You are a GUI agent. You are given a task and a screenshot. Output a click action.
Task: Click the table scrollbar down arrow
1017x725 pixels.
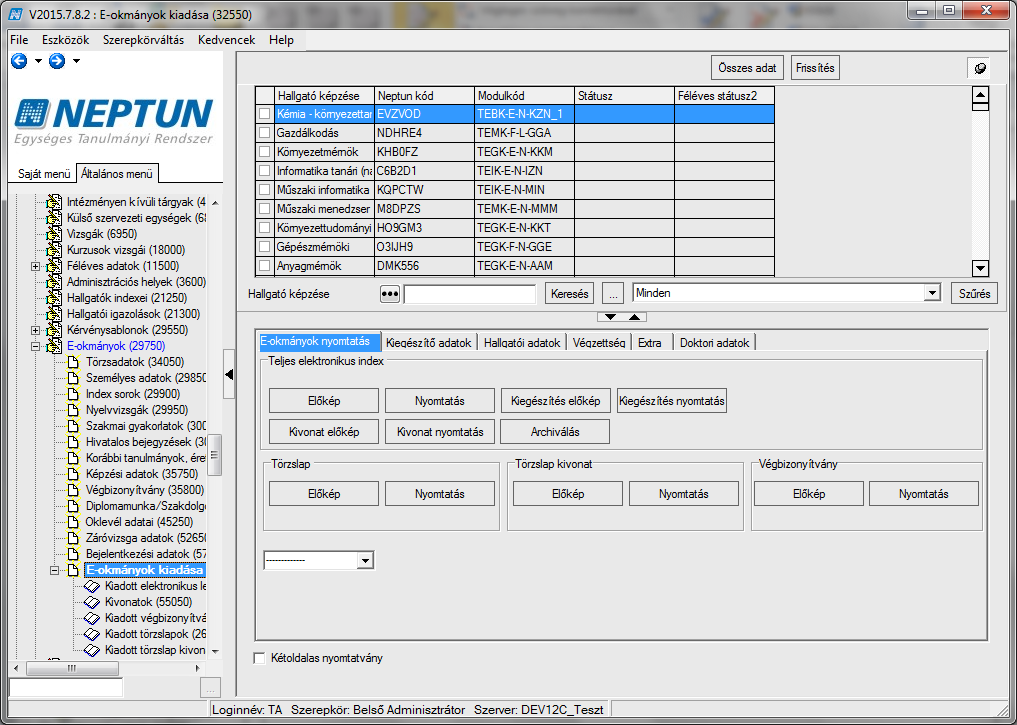tap(980, 267)
